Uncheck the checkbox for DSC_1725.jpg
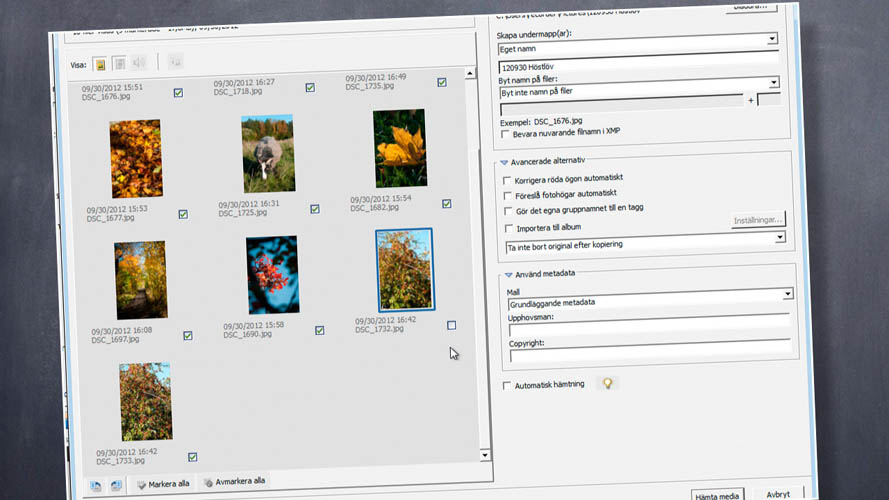The height and width of the screenshot is (500, 889). 315,209
